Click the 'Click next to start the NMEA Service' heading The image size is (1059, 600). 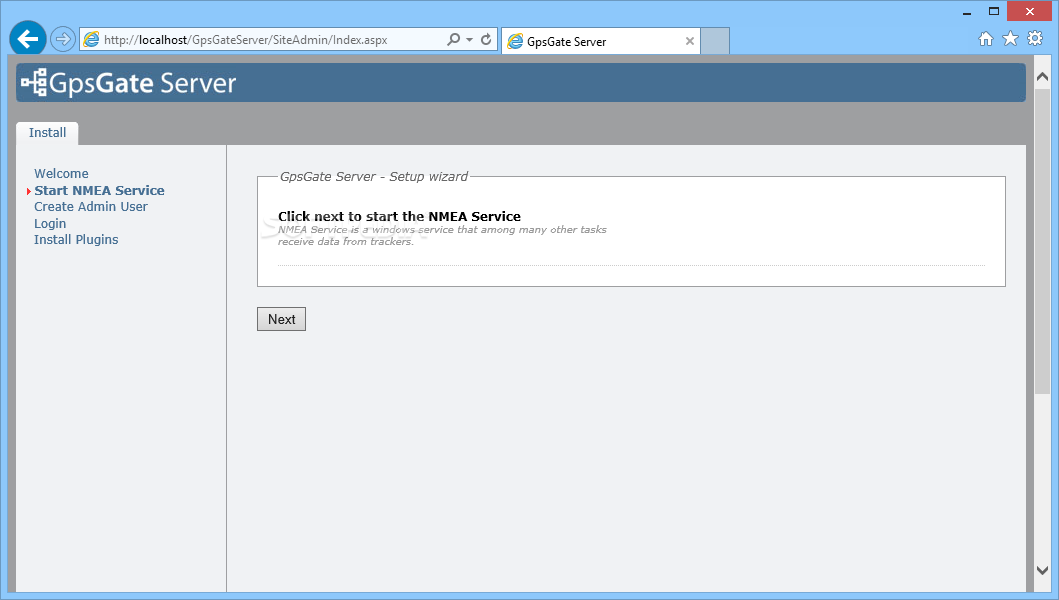pos(399,216)
